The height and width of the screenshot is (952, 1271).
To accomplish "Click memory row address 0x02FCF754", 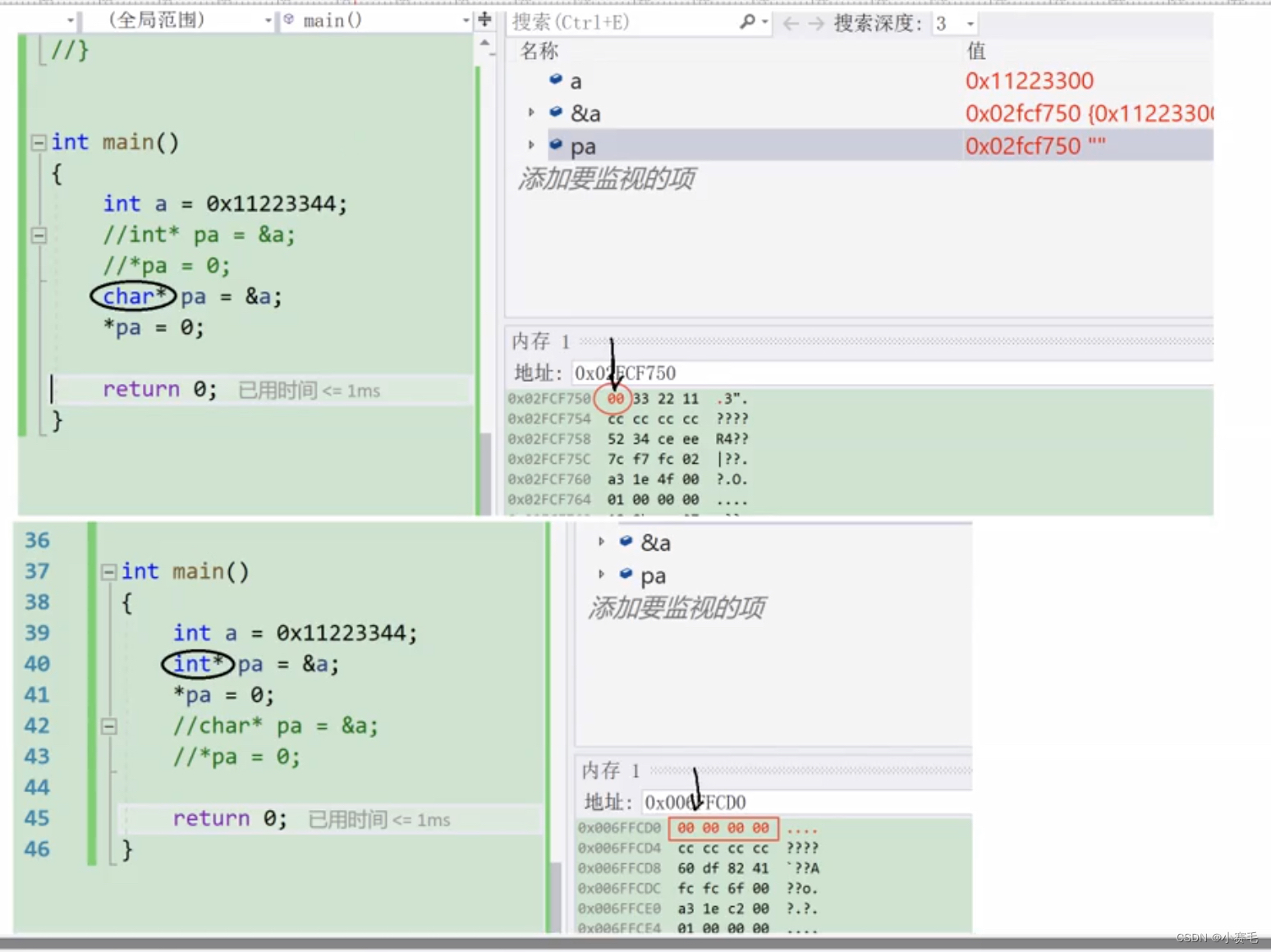I will click(548, 419).
